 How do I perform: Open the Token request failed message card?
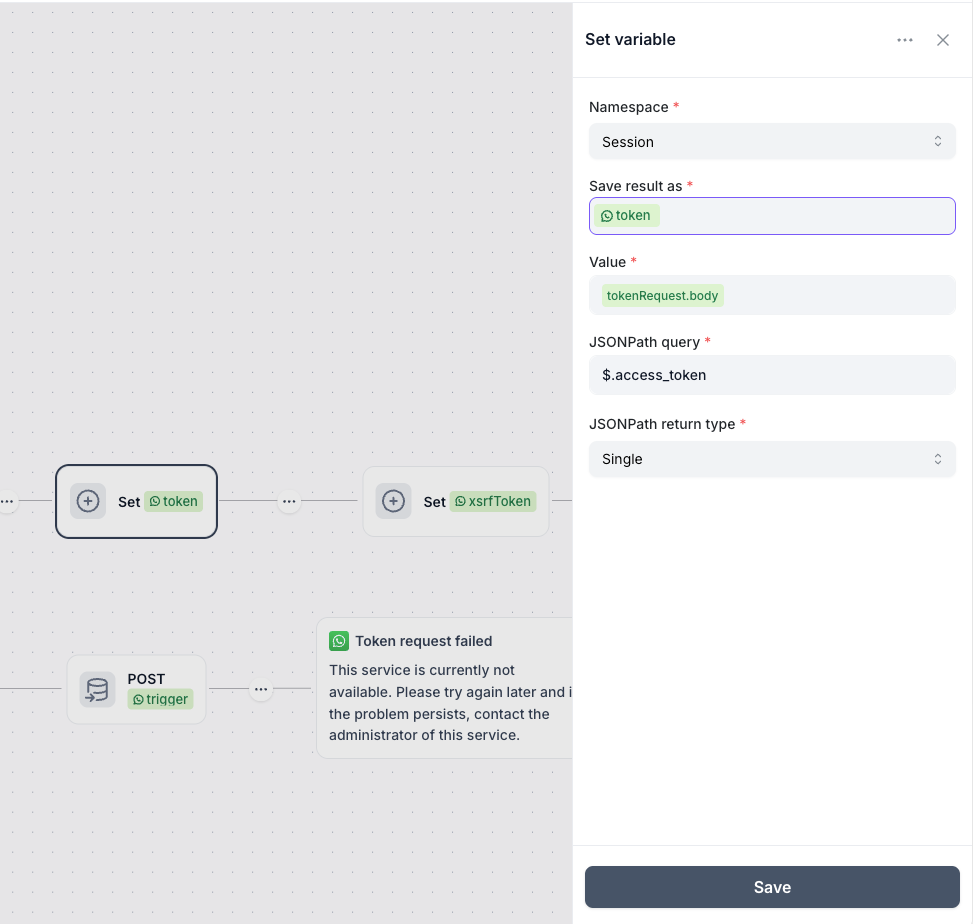tap(445, 688)
